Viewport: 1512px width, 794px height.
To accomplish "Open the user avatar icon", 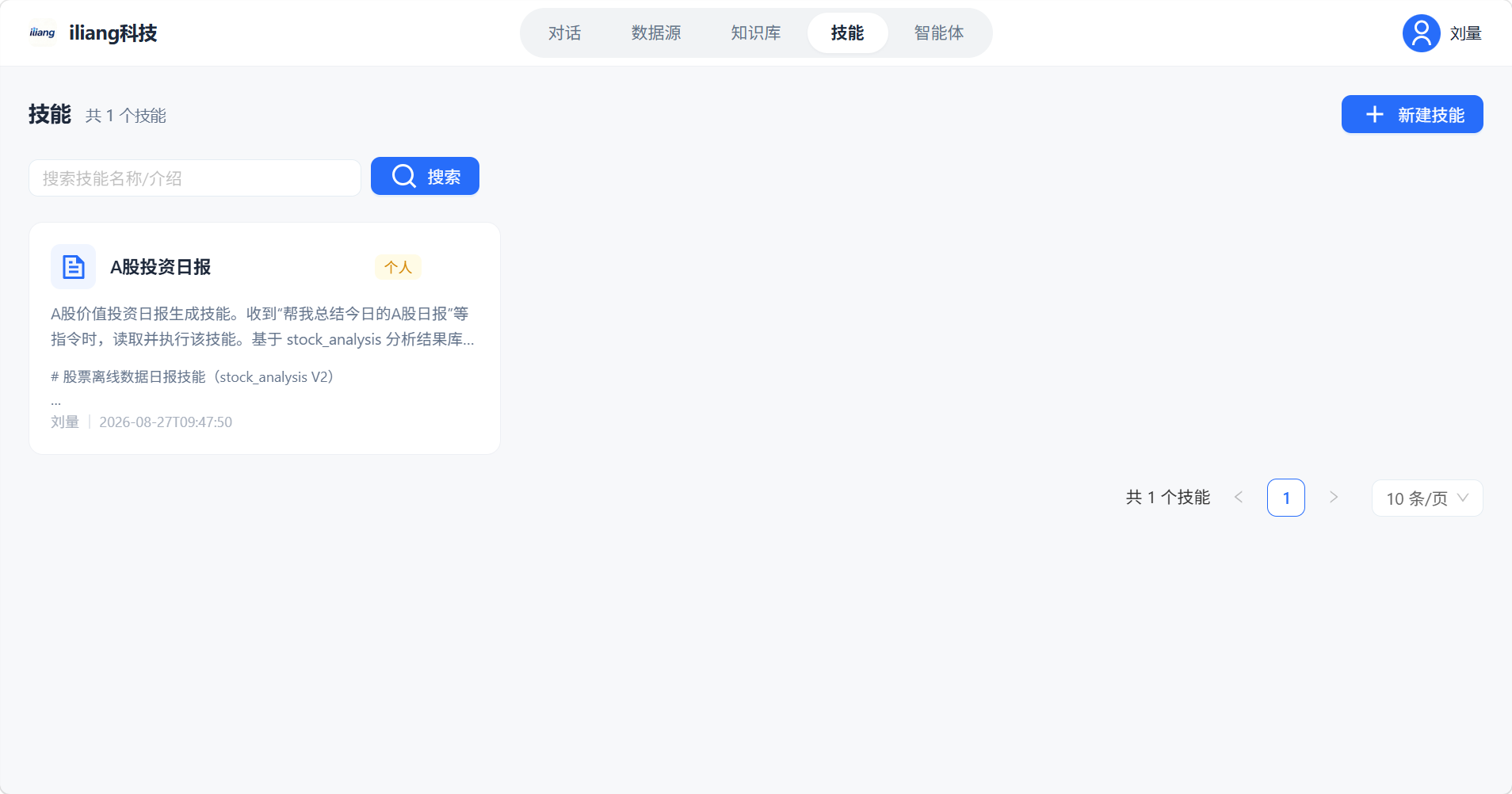I will 1421,33.
